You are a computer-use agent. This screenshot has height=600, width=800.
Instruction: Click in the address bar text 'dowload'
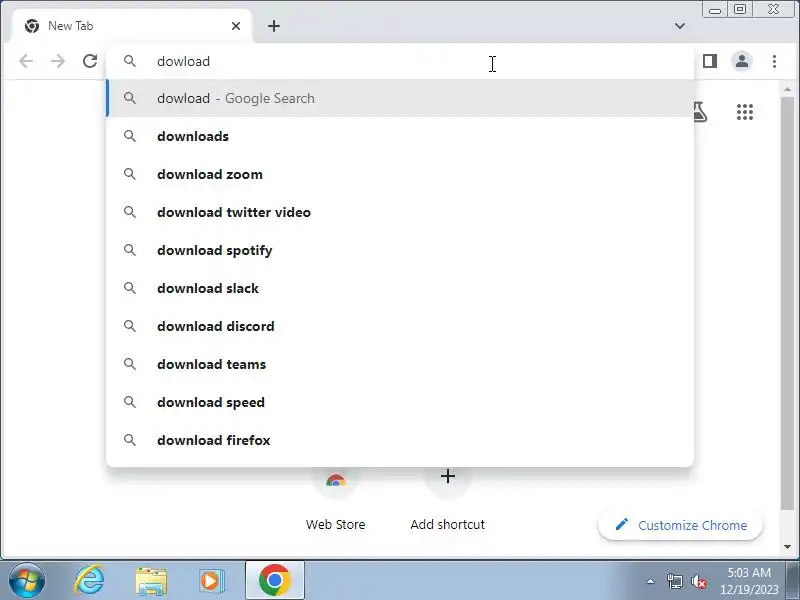[x=183, y=61]
